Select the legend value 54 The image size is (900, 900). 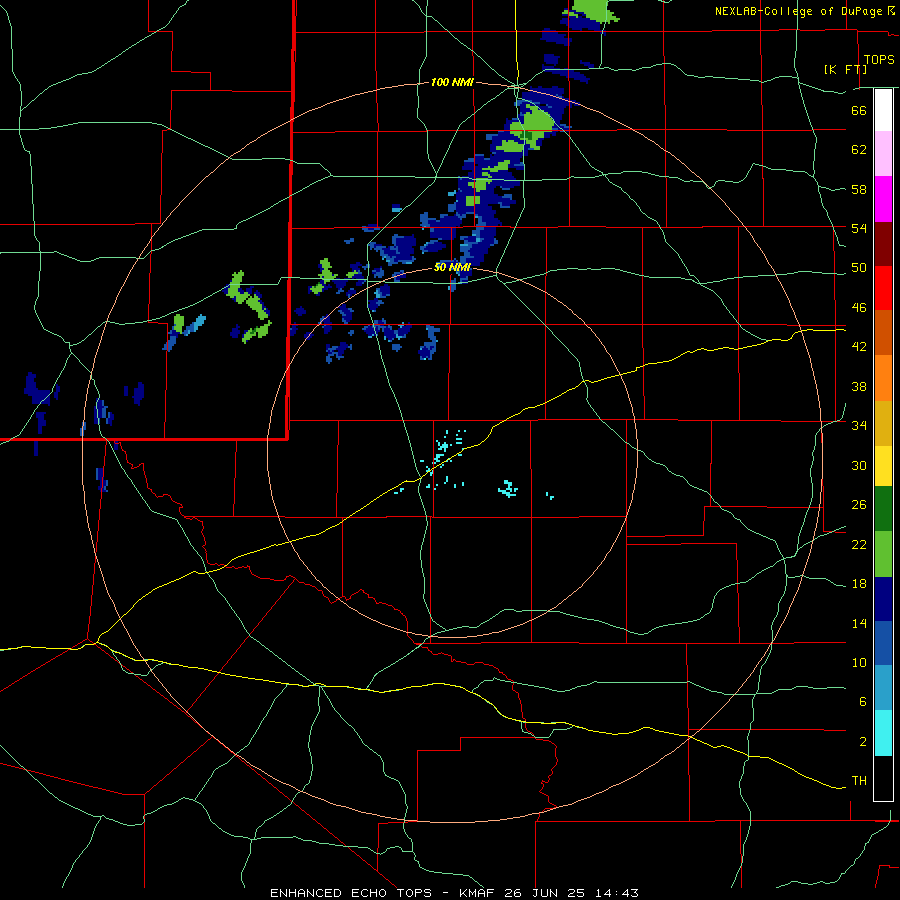(x=859, y=228)
